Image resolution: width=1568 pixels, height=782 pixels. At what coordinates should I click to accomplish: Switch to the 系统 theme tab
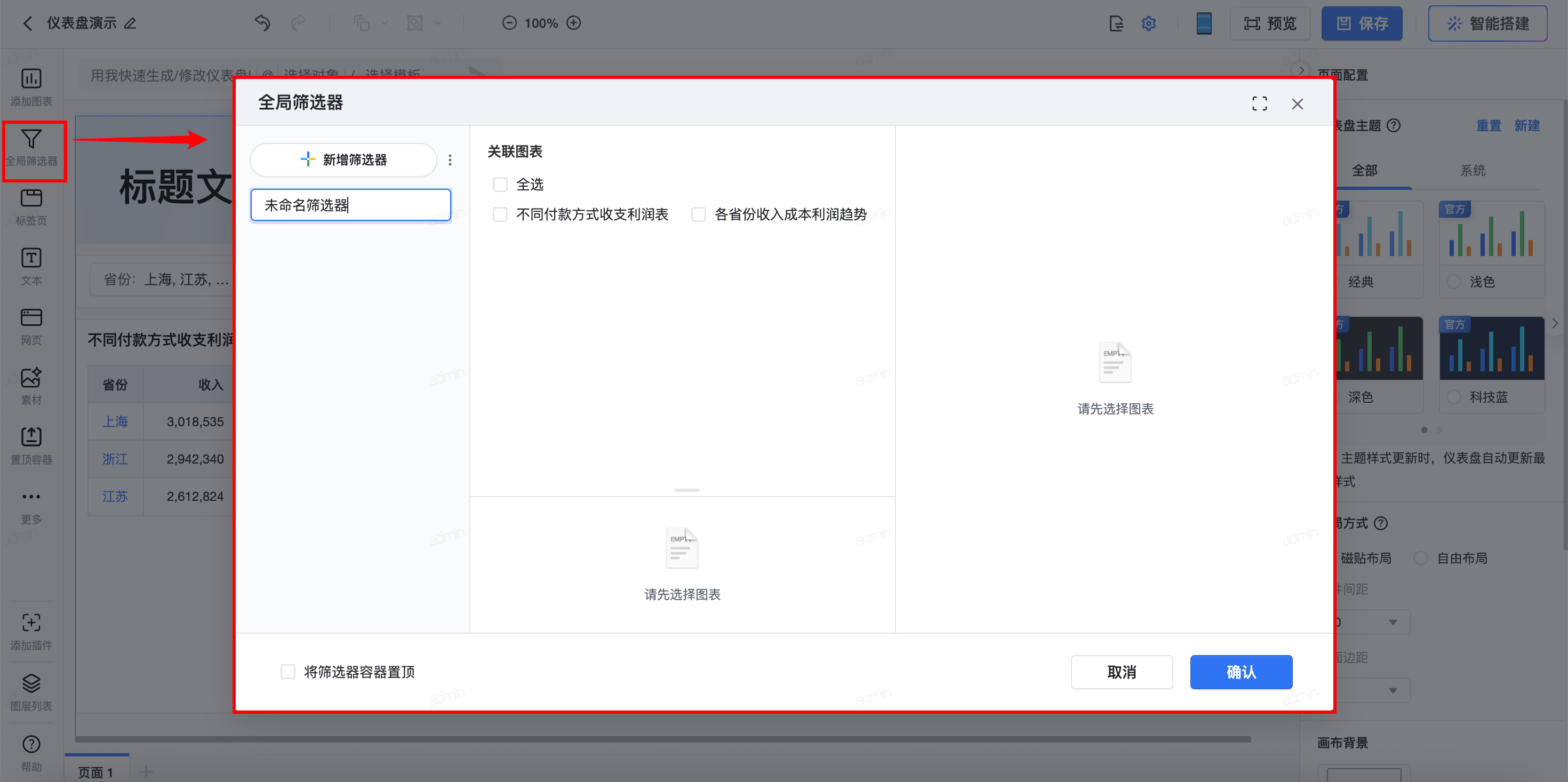click(1473, 171)
